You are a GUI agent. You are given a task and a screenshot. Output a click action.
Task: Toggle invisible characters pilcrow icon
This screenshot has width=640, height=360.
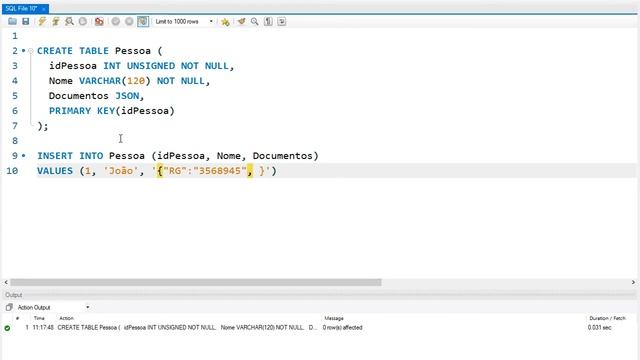(268, 21)
